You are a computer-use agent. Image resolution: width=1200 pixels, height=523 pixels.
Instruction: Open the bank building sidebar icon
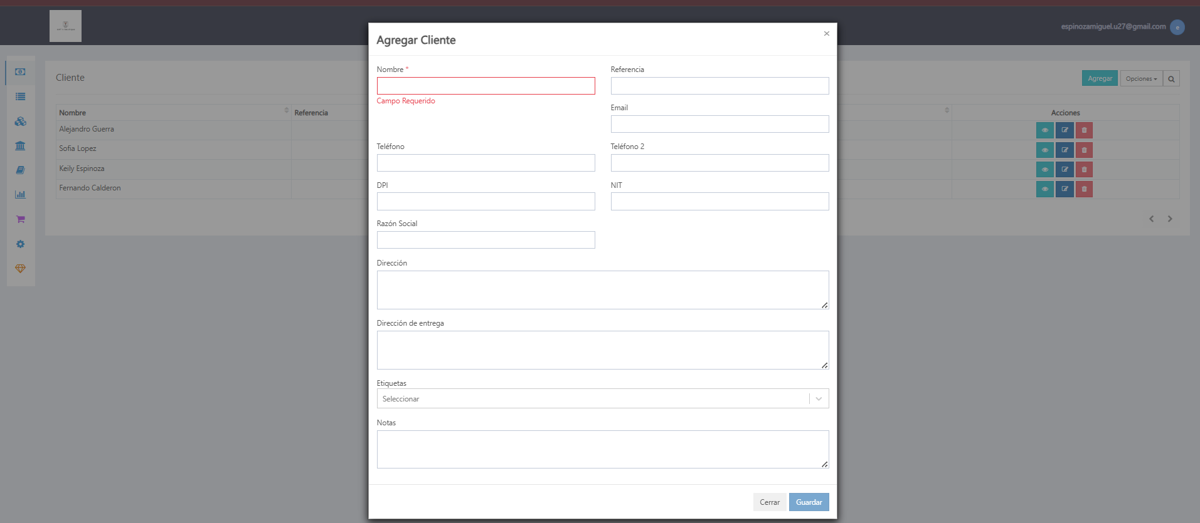coord(20,146)
